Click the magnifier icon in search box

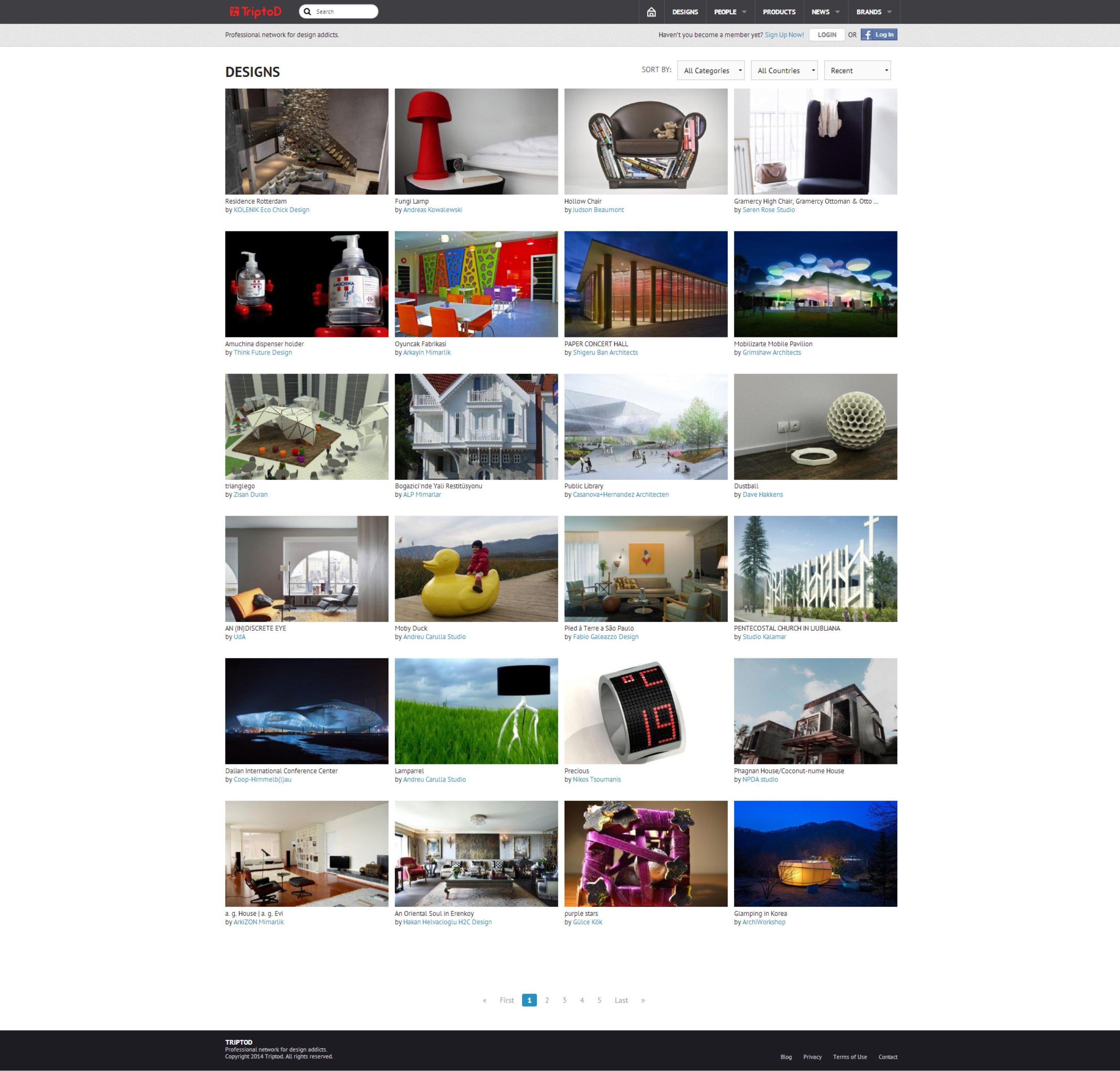coord(307,11)
